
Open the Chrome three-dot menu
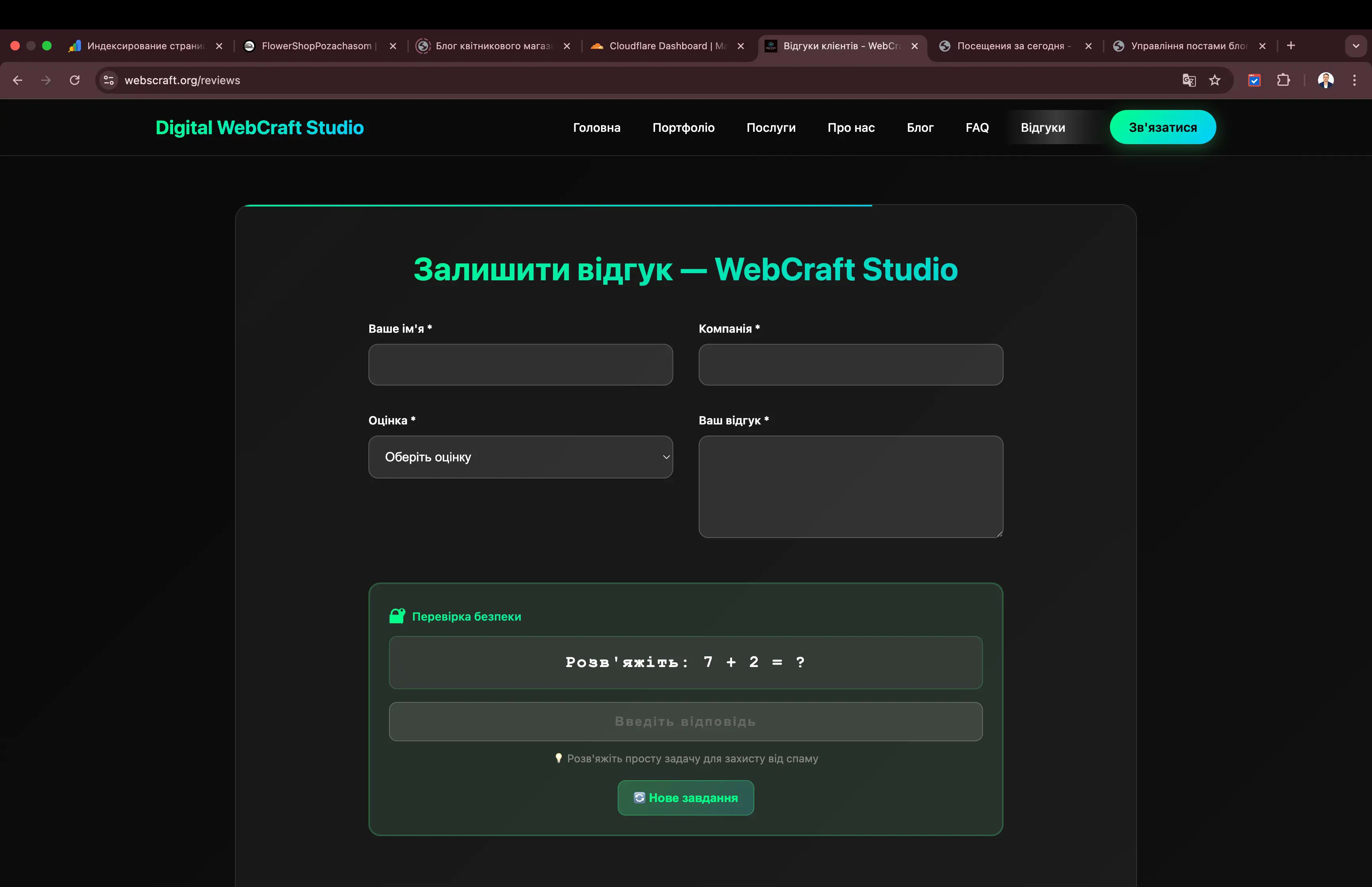1355,80
